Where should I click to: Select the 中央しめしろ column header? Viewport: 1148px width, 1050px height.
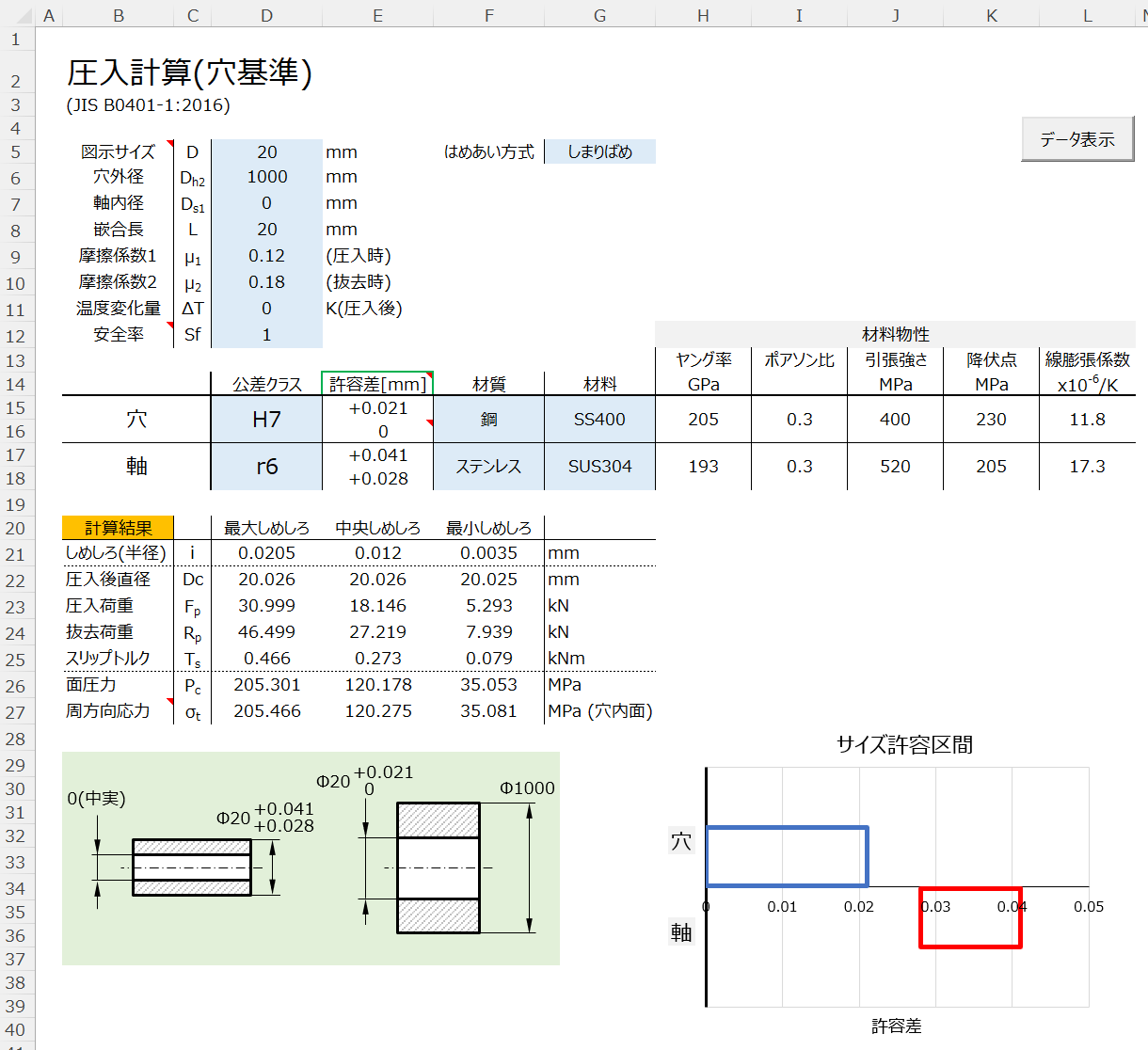click(378, 528)
